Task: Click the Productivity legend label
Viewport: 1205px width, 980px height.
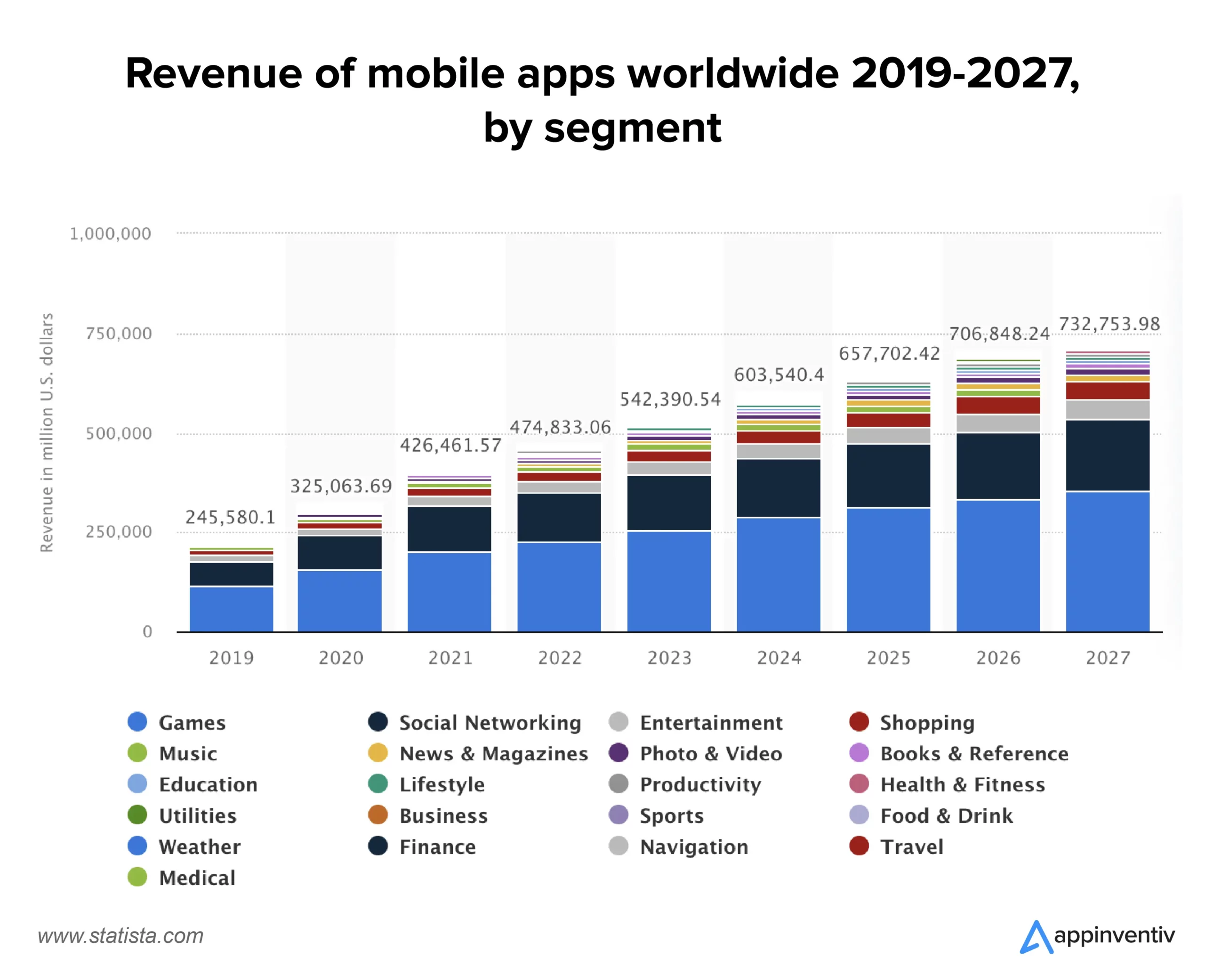Action: (700, 785)
